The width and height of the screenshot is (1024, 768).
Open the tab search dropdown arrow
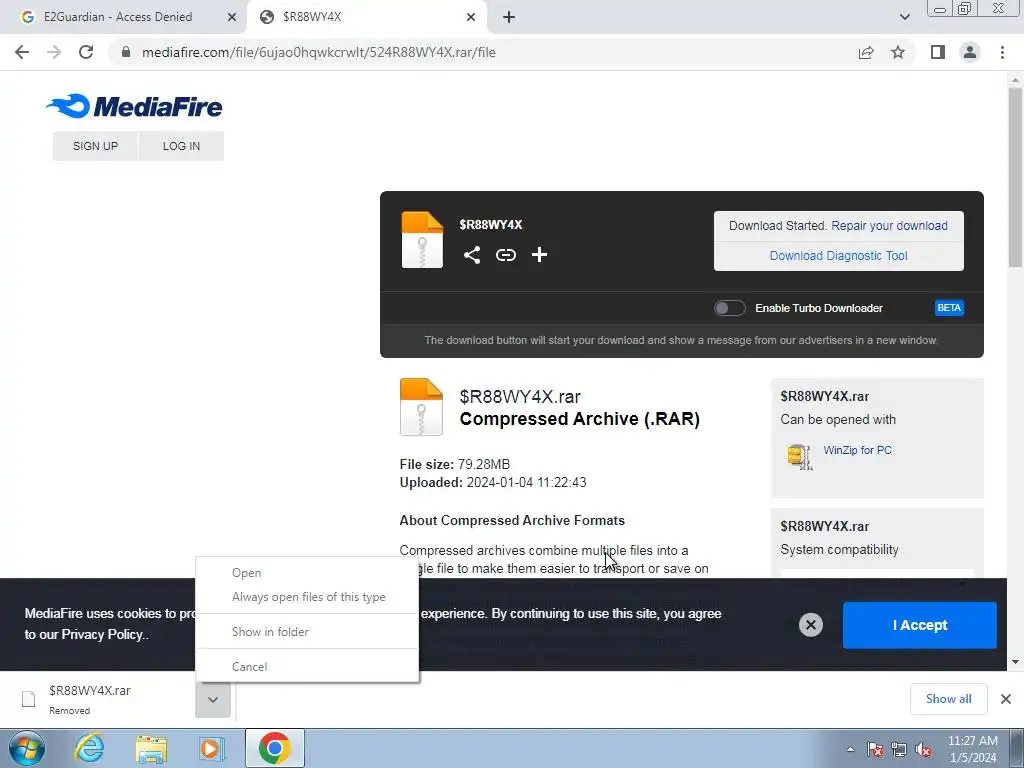(904, 17)
